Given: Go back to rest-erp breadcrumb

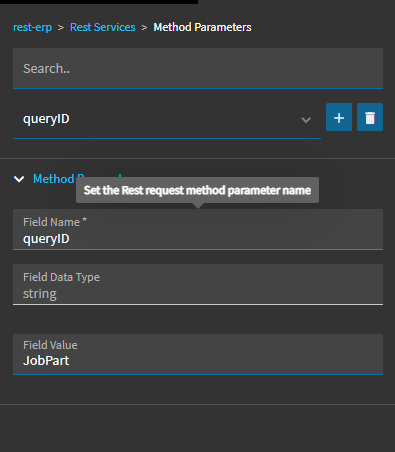Looking at the screenshot, I should pyautogui.click(x=32, y=27).
